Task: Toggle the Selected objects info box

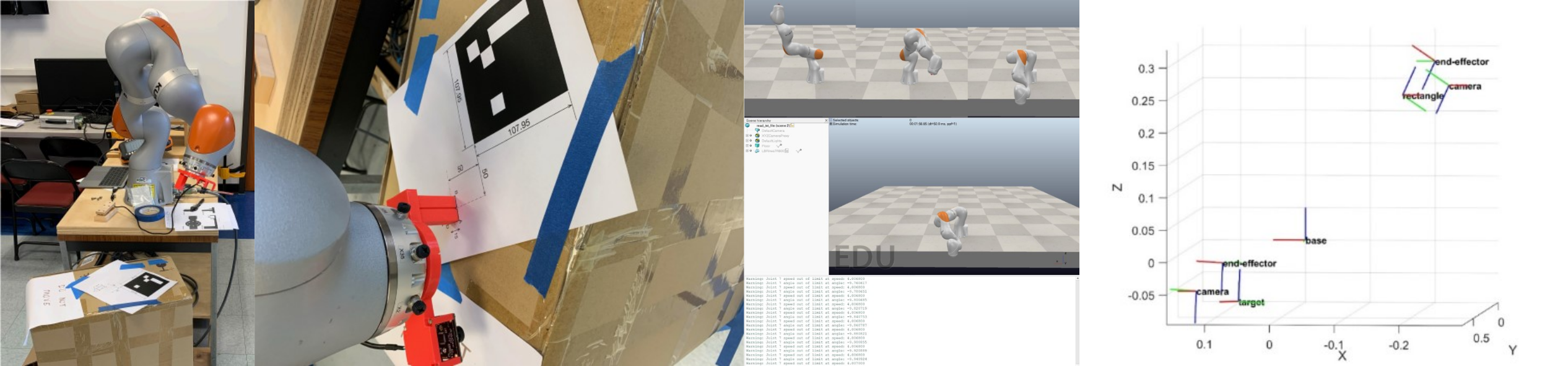Action: [x=831, y=120]
